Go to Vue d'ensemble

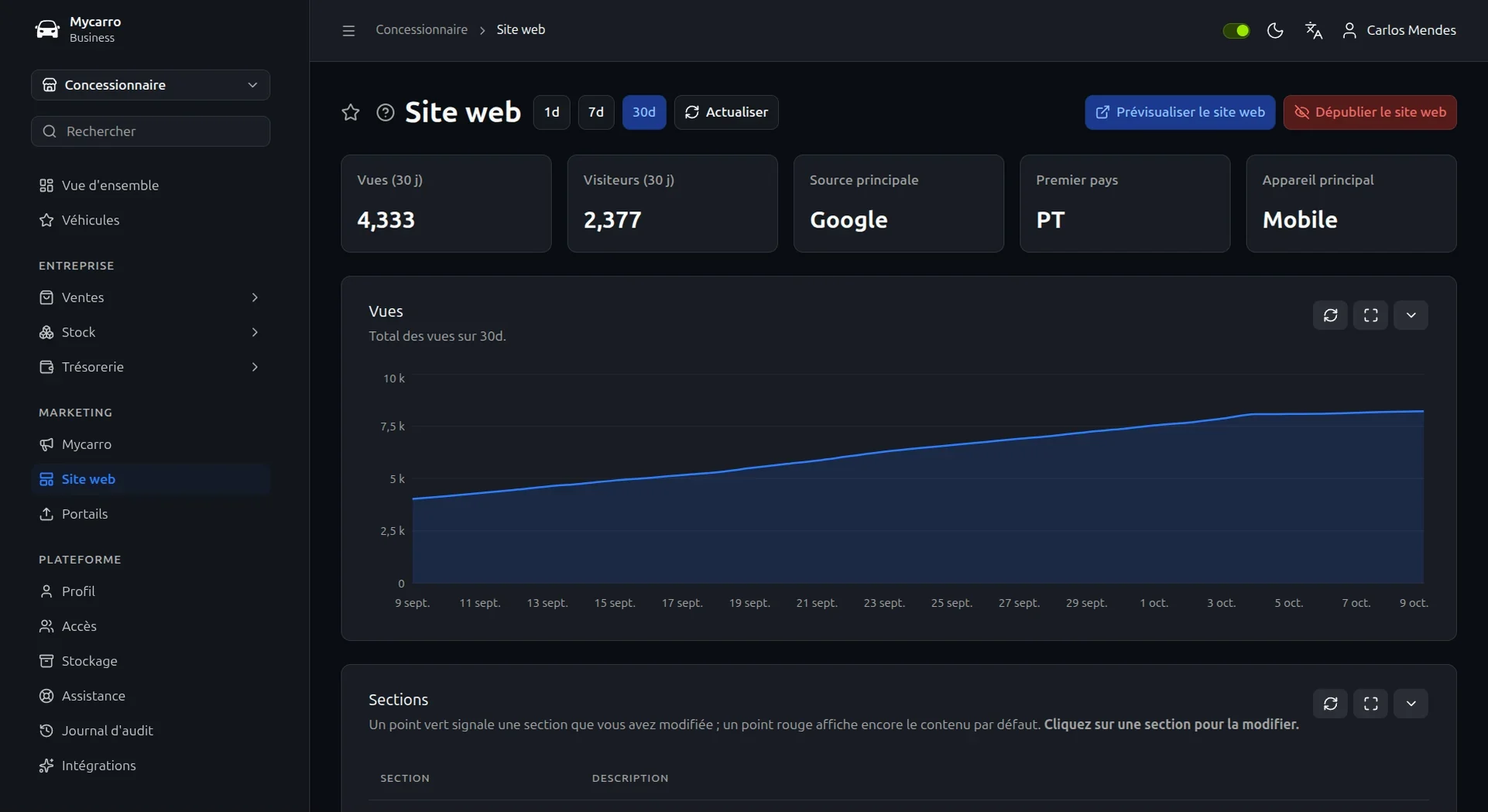coord(150,185)
